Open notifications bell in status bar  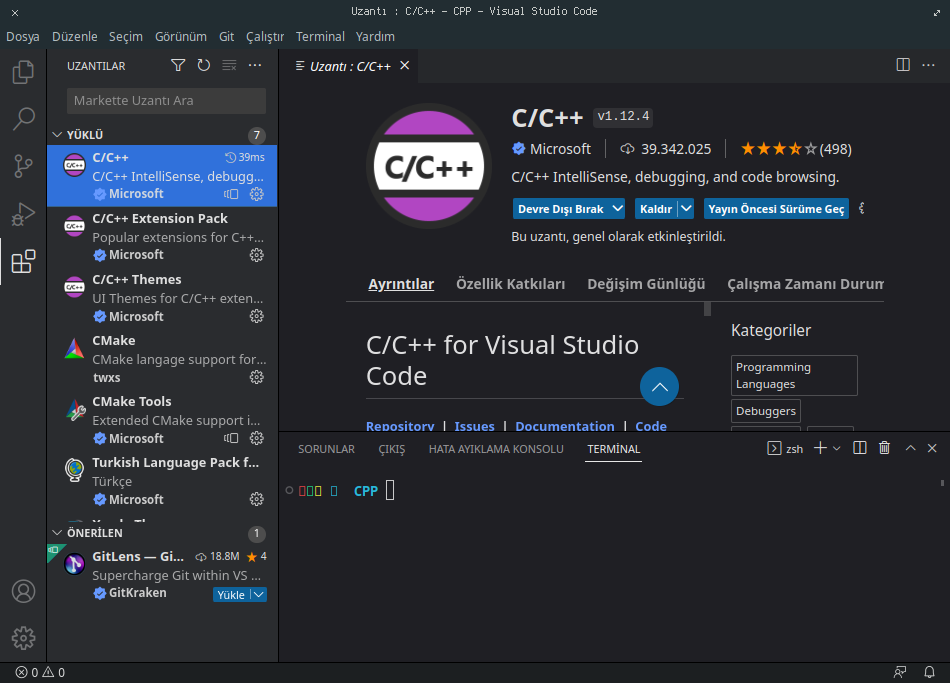[929, 672]
